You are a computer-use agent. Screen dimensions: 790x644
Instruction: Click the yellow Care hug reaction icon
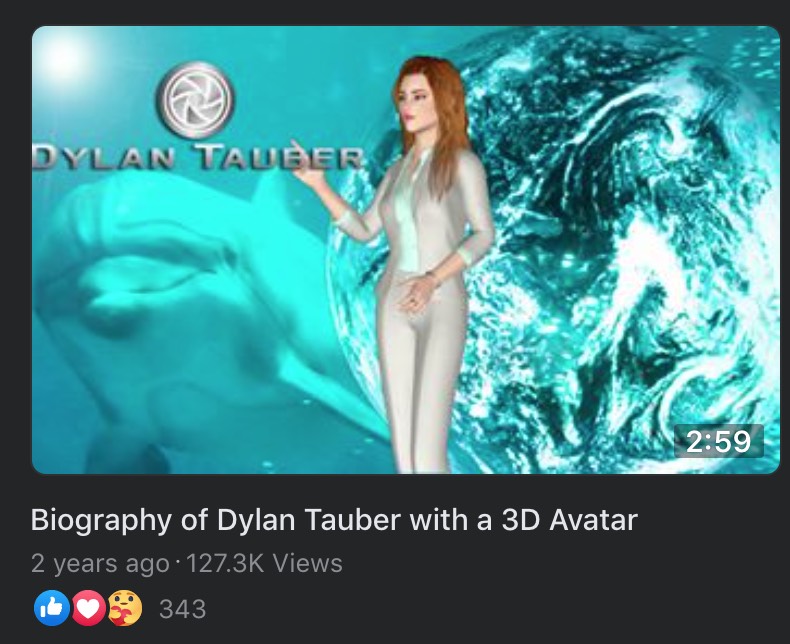pyautogui.click(x=125, y=608)
